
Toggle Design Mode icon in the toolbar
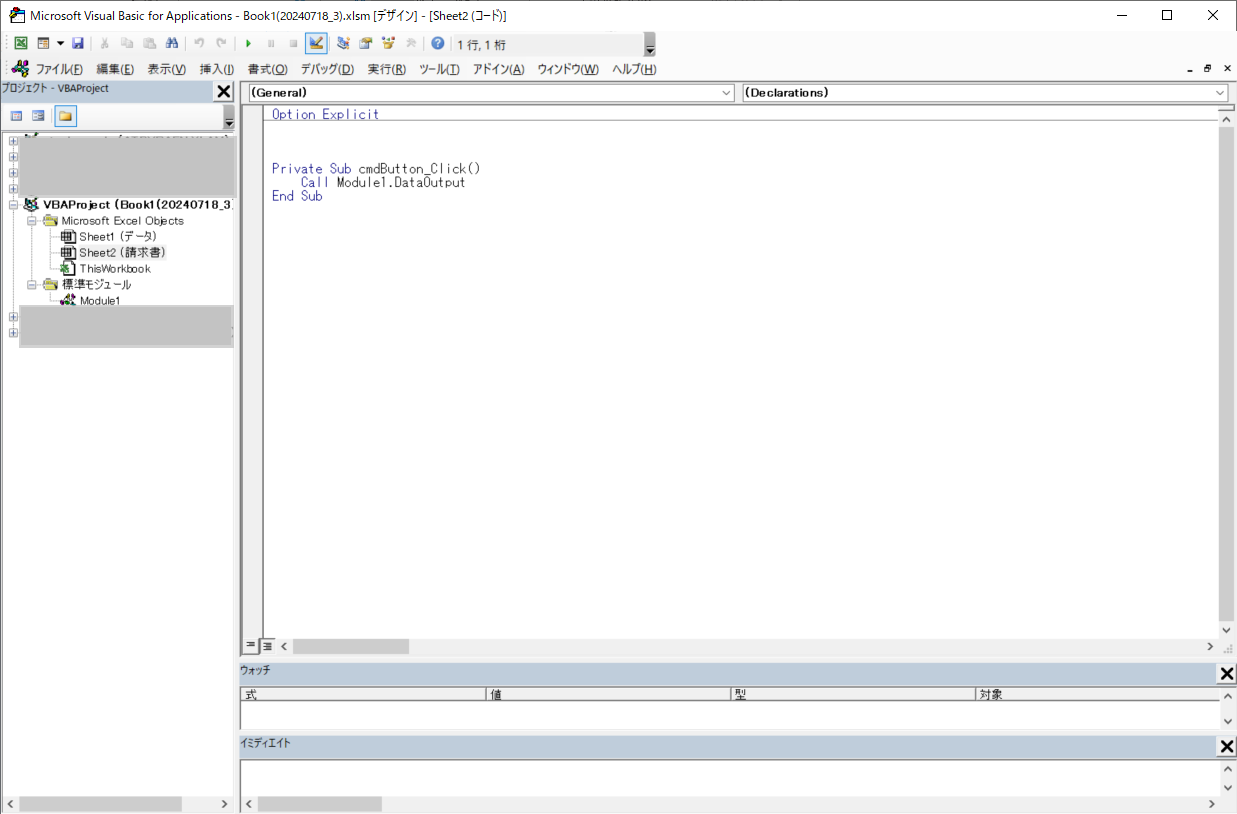(x=316, y=44)
